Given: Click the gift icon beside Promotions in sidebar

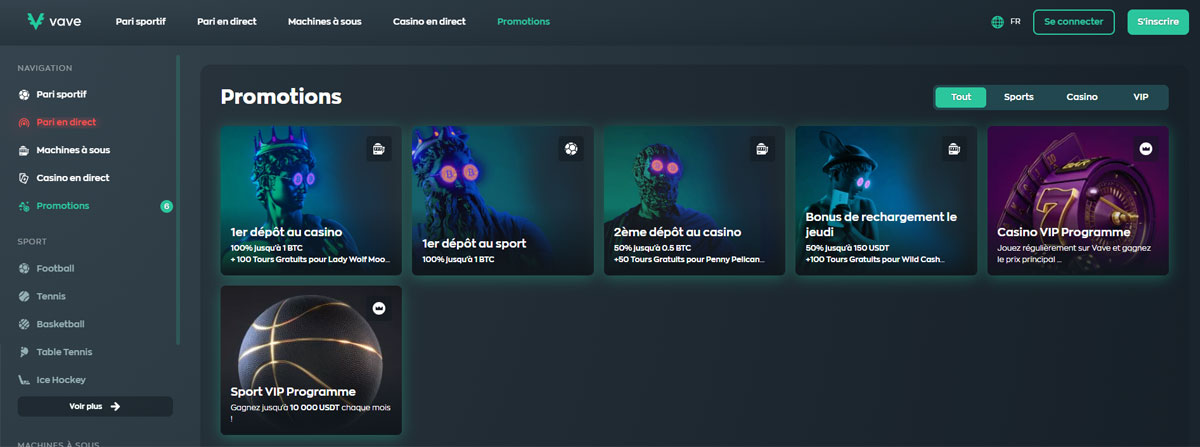Looking at the screenshot, I should [x=24, y=206].
